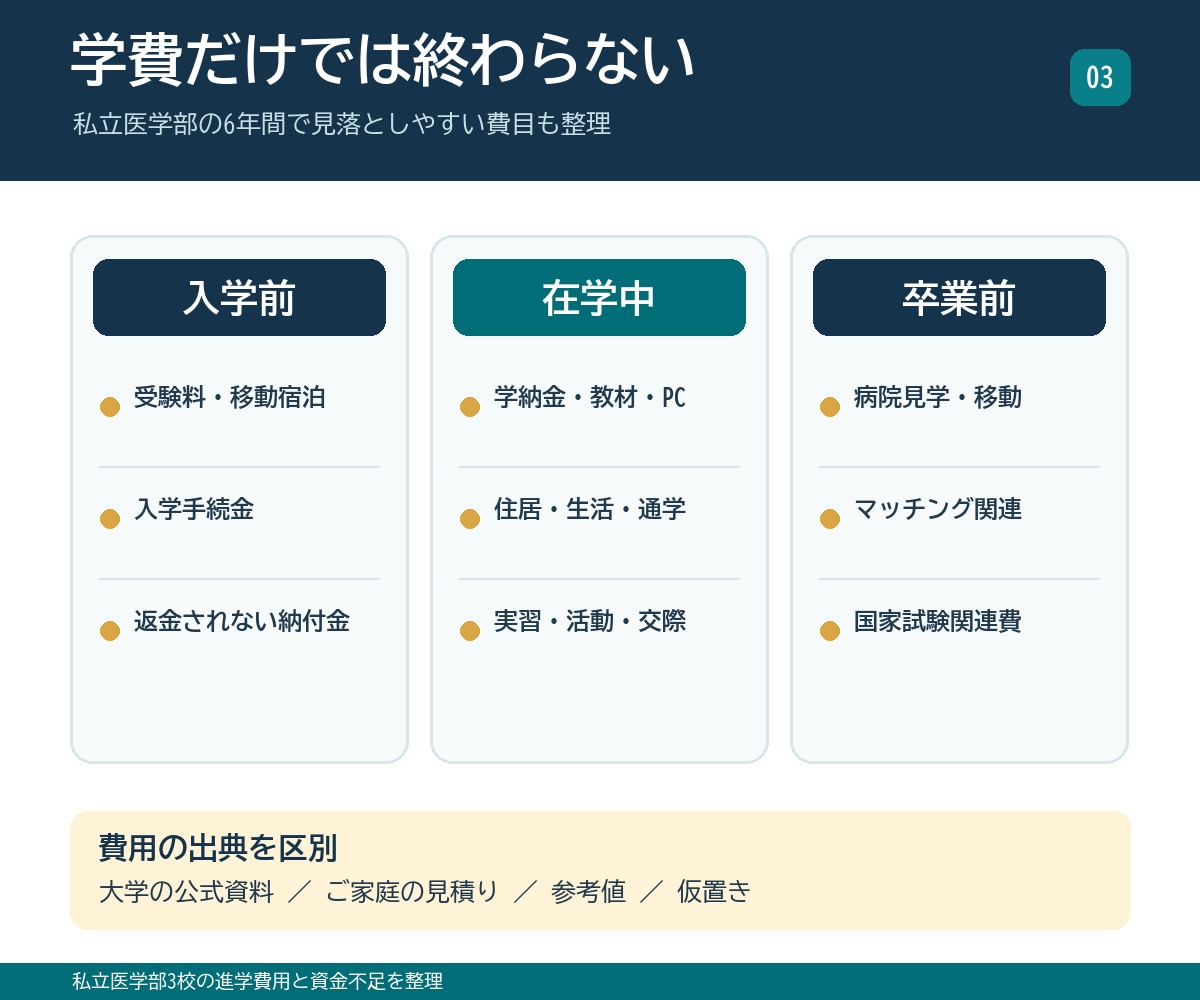Click the bullet dot beside 病院見学・移動
The width and height of the screenshot is (1200, 1000).
830,407
